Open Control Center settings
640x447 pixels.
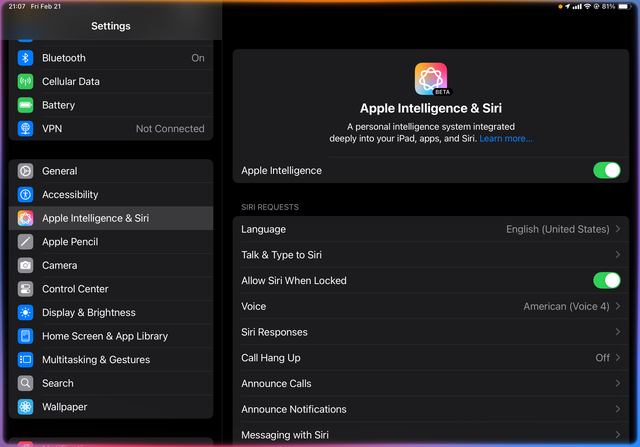pyautogui.click(x=111, y=289)
